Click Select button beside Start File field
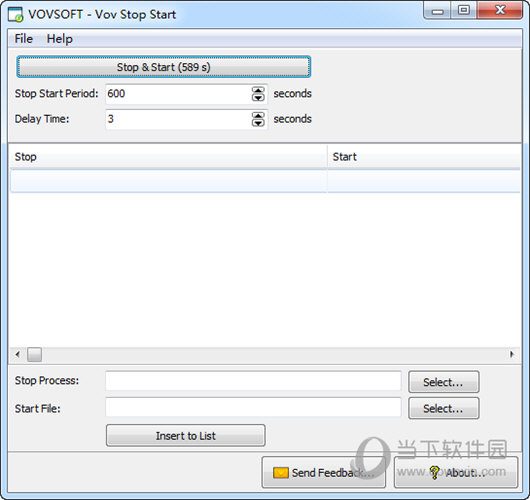530x500 pixels. point(443,408)
